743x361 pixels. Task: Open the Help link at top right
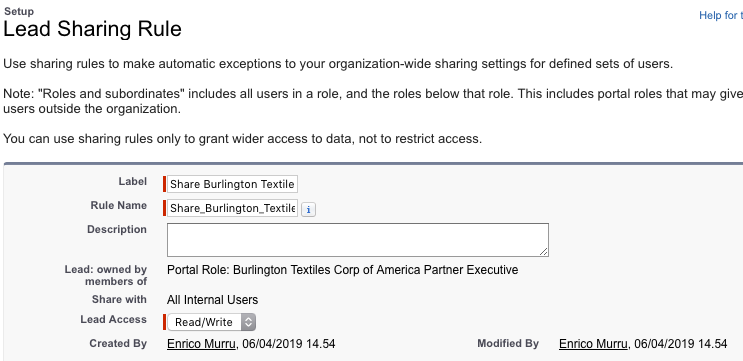click(721, 16)
